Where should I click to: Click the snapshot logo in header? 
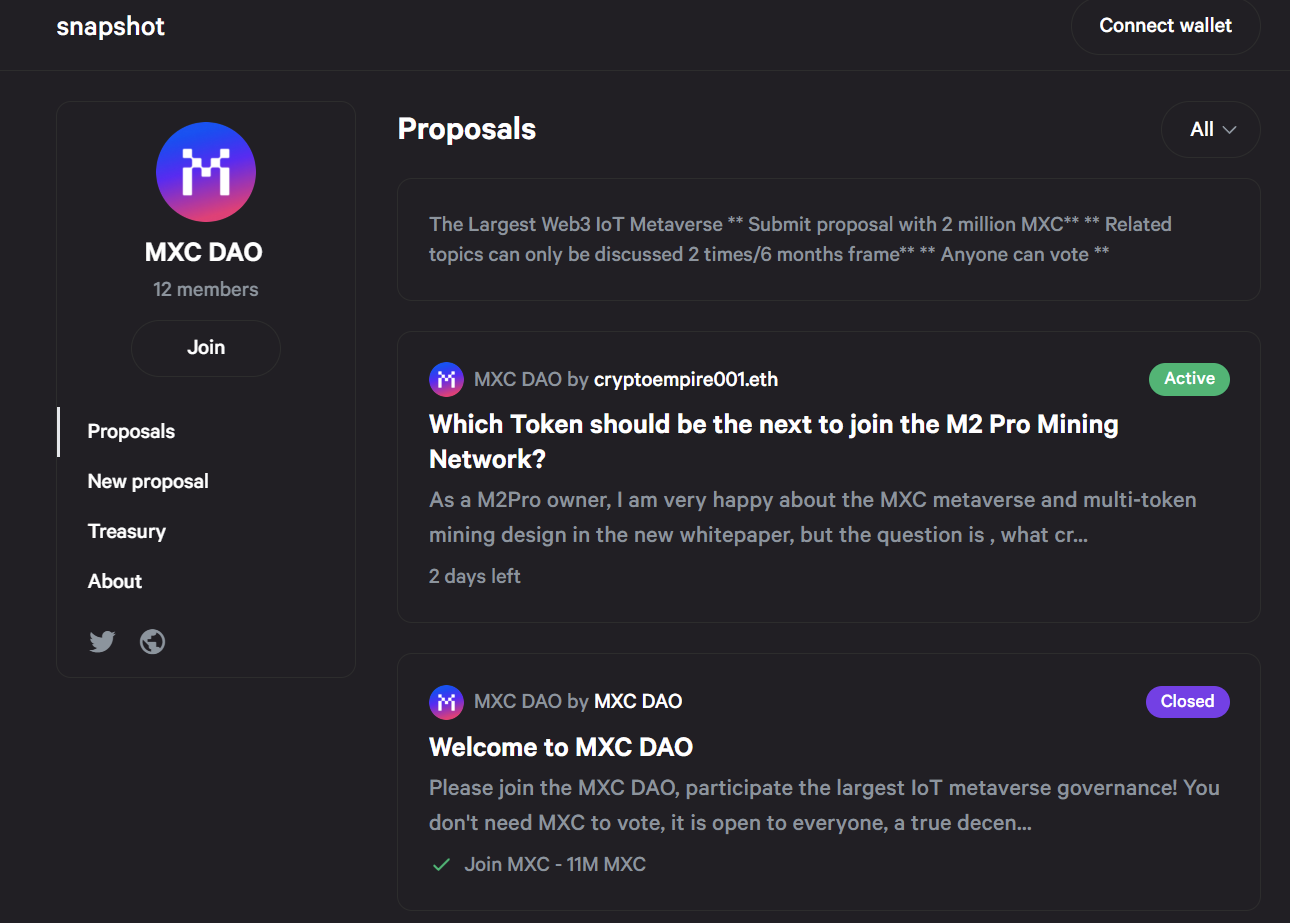pyautogui.click(x=110, y=26)
